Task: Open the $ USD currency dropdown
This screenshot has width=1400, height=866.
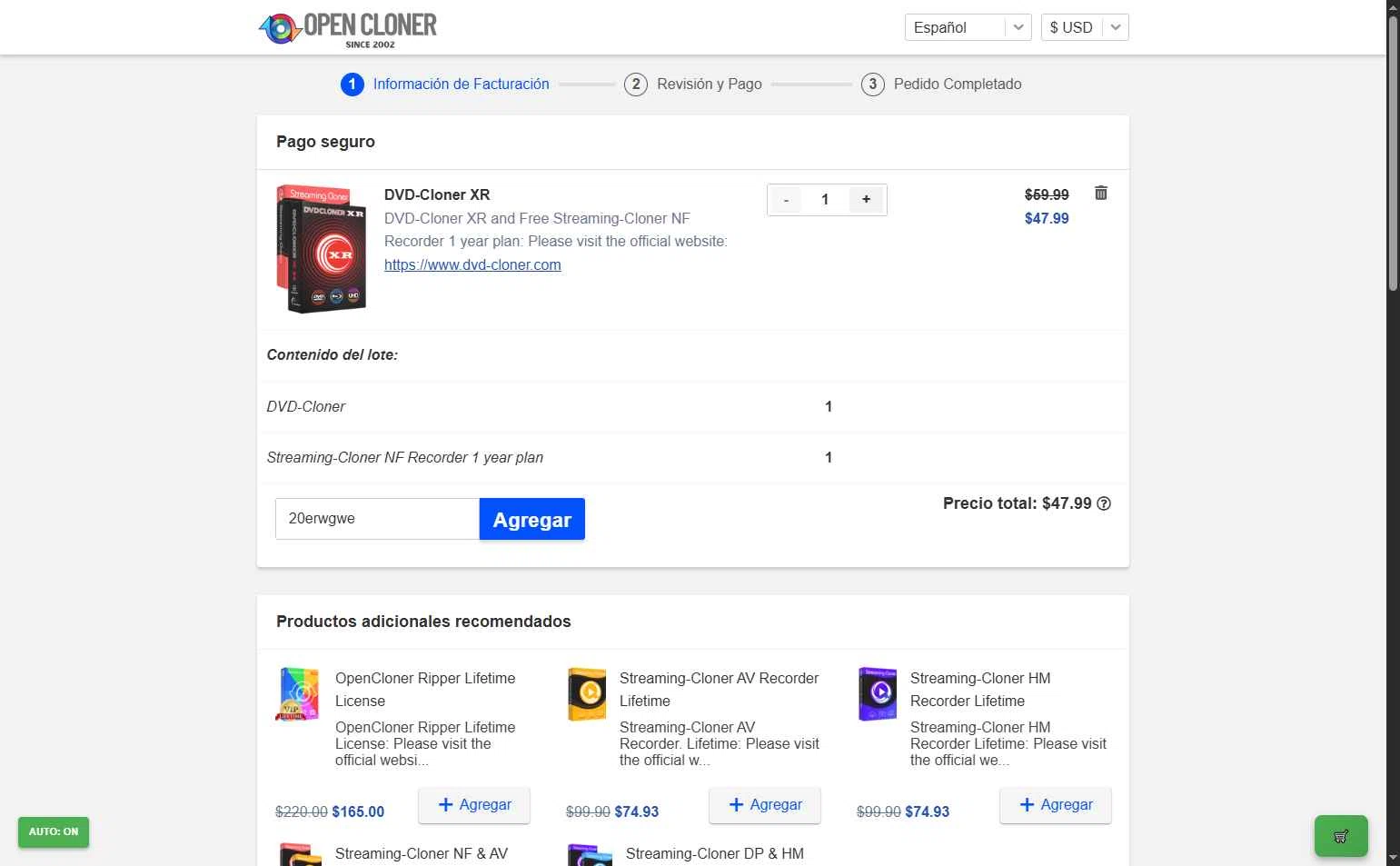Action: click(x=1085, y=27)
